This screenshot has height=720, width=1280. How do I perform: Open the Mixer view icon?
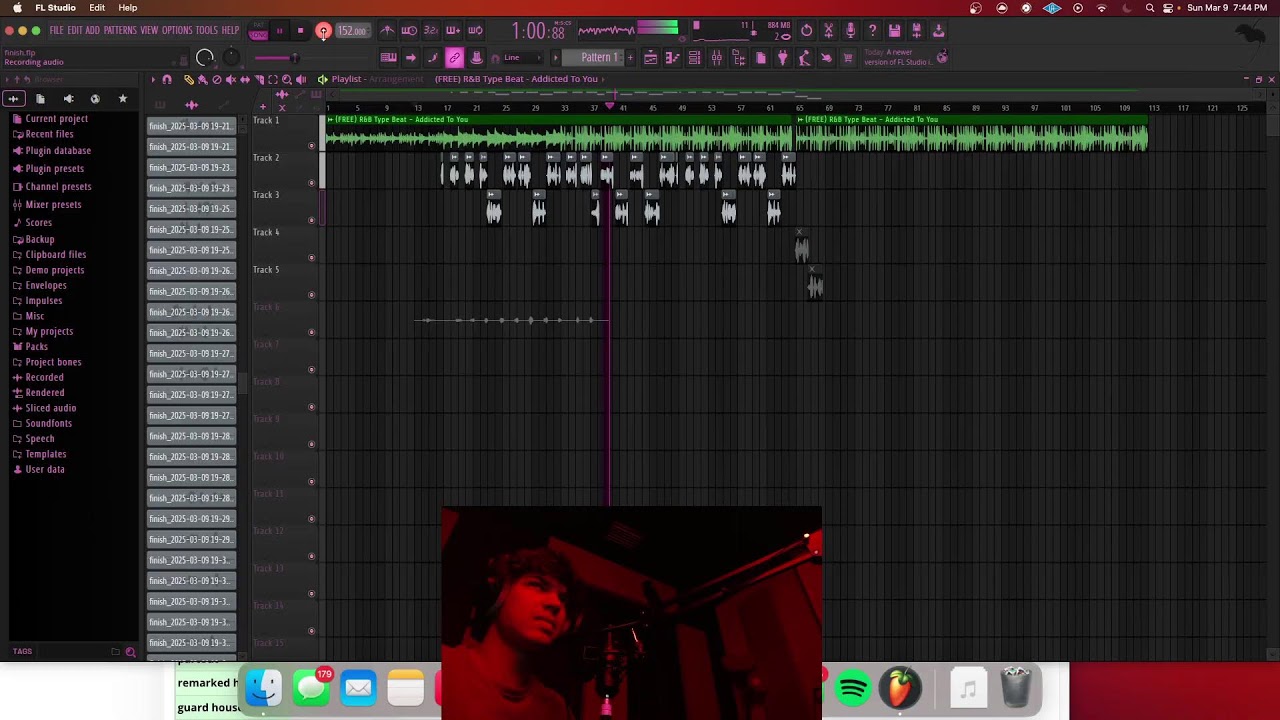[x=717, y=58]
